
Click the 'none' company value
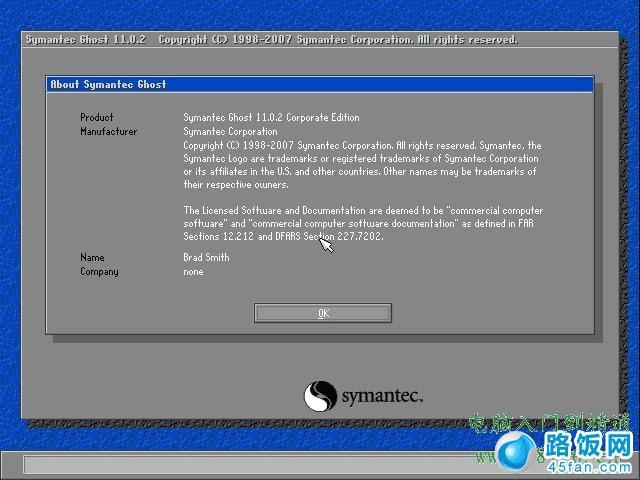point(193,272)
